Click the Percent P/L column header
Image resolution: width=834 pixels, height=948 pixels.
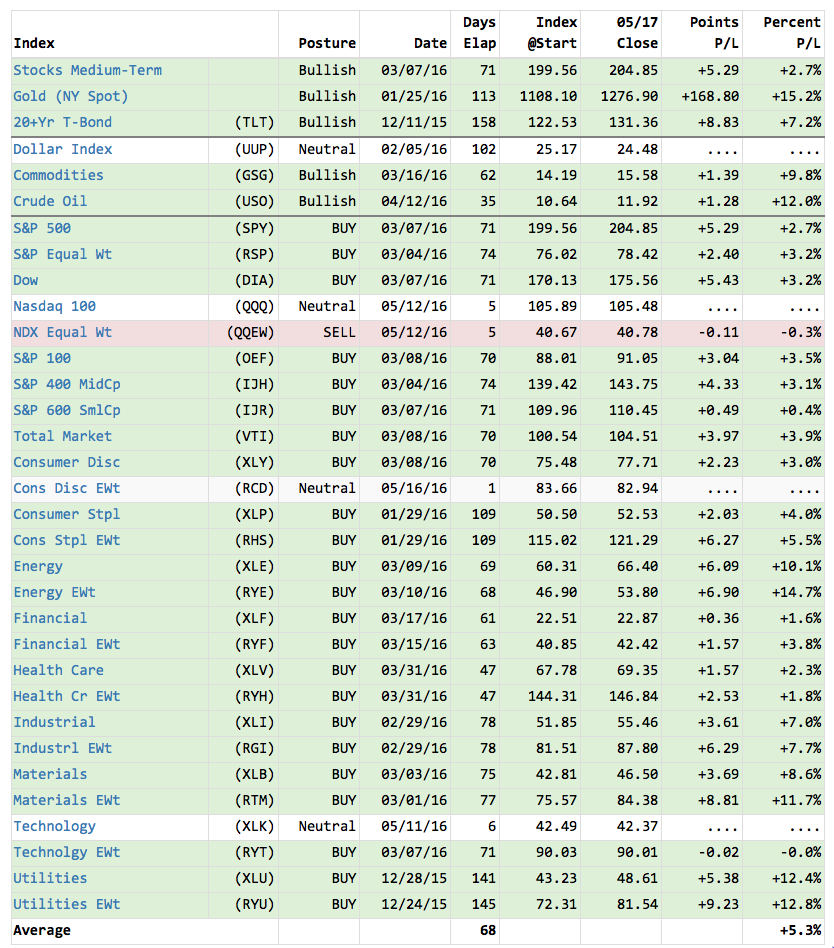click(792, 33)
